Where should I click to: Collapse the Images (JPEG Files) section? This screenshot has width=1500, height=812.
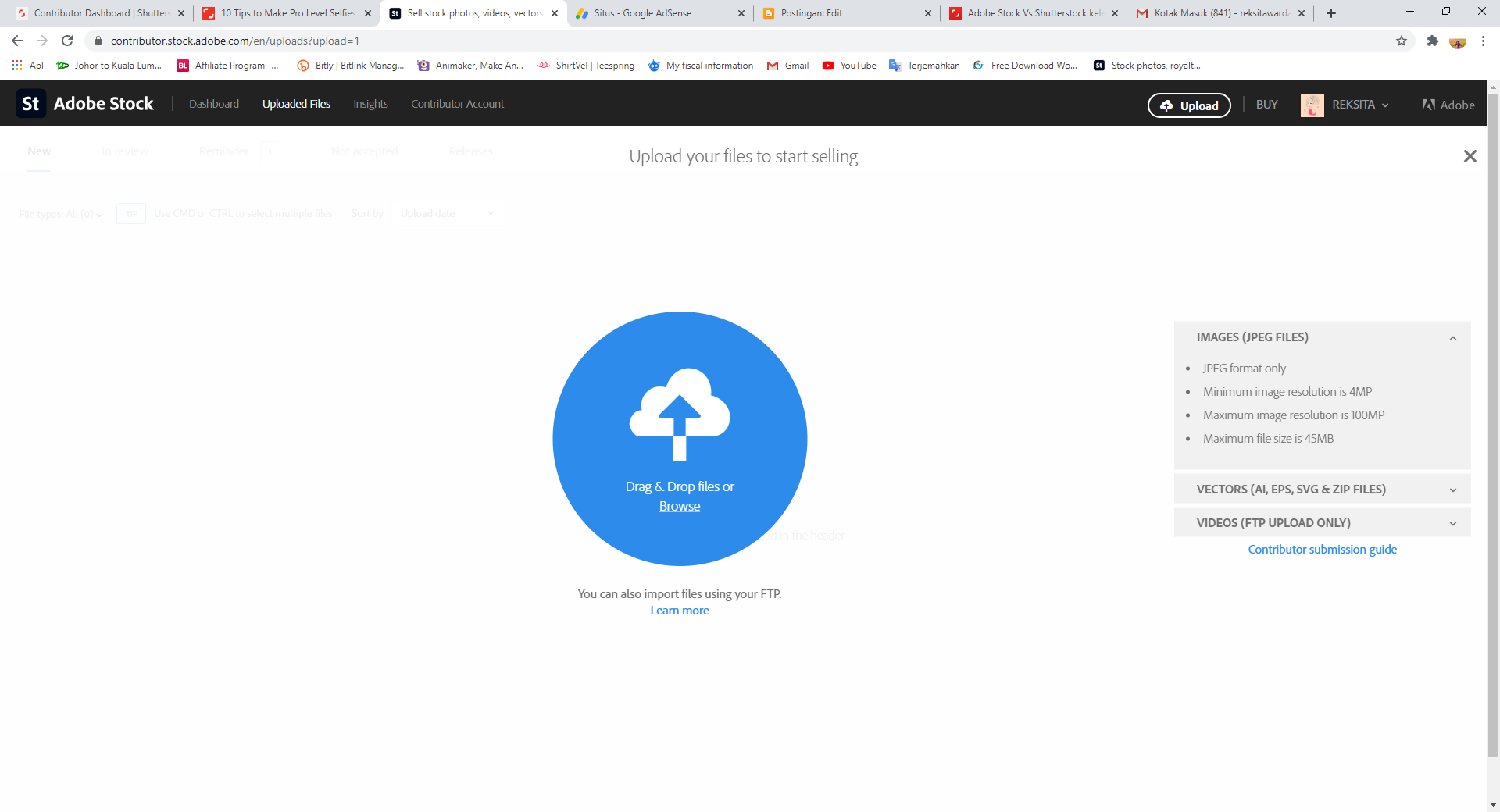tap(1453, 338)
